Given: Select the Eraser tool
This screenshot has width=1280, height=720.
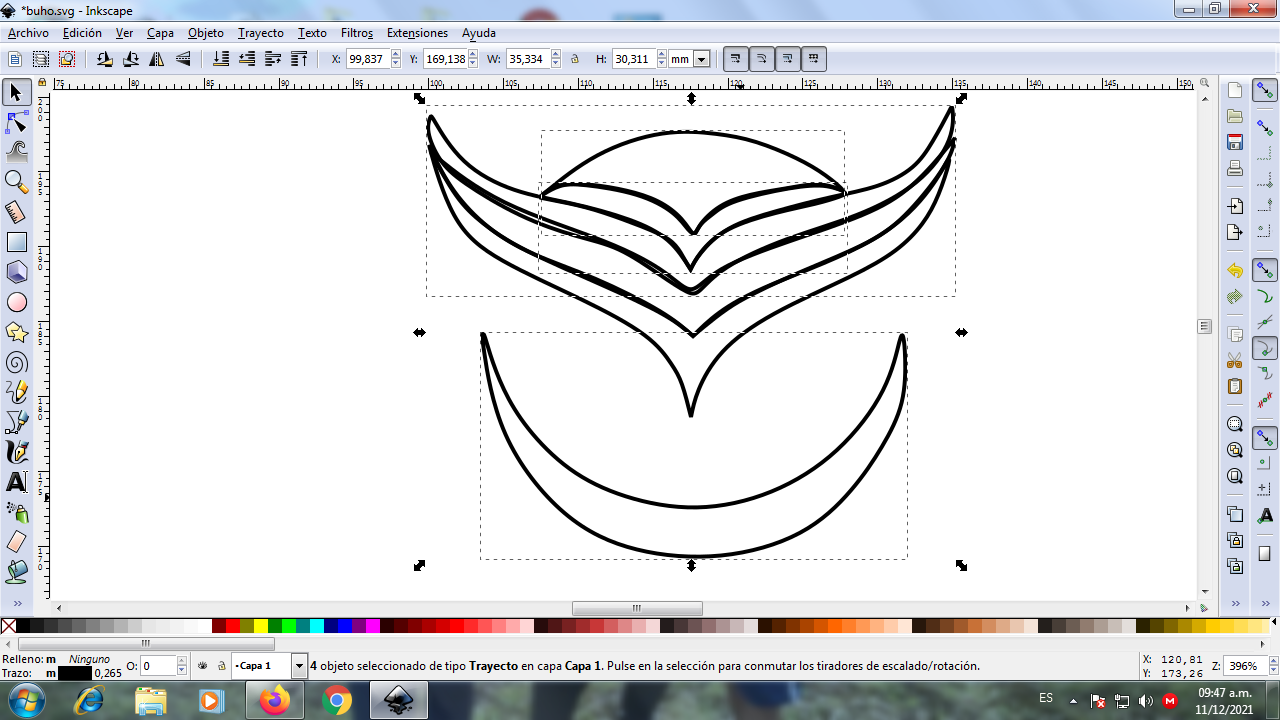Looking at the screenshot, I should (16, 542).
